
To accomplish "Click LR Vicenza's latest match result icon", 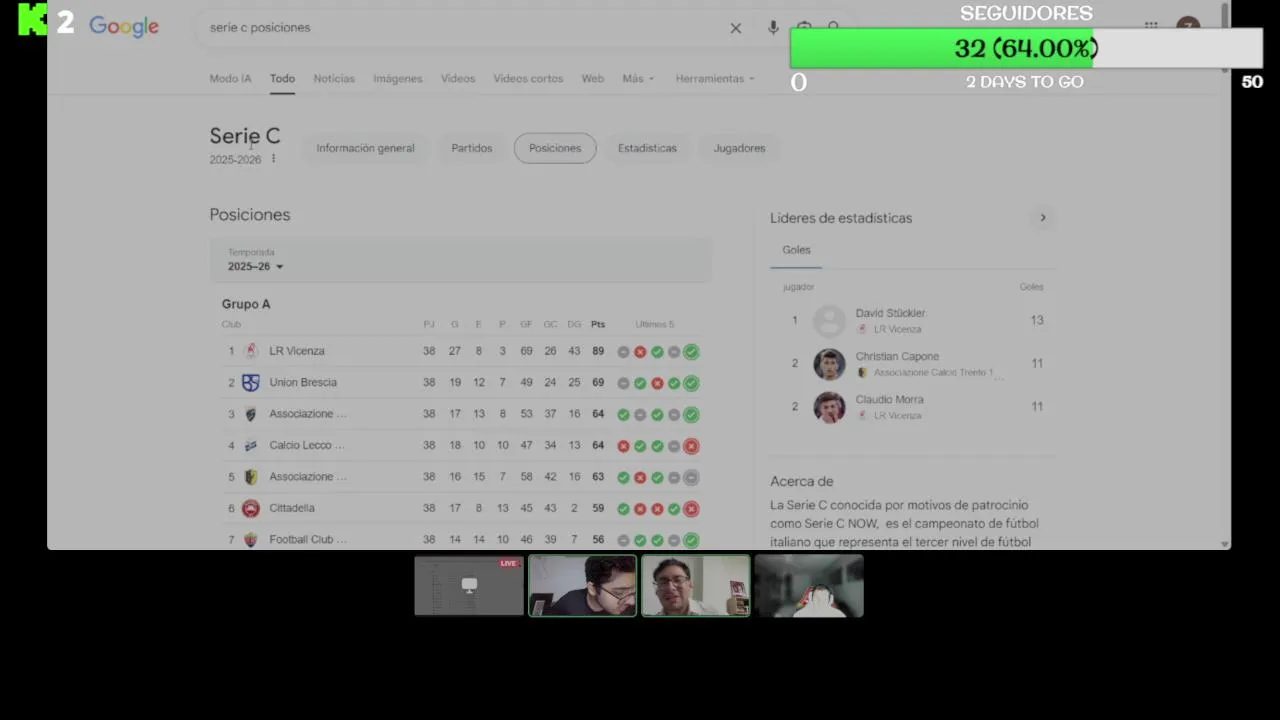I will (691, 352).
